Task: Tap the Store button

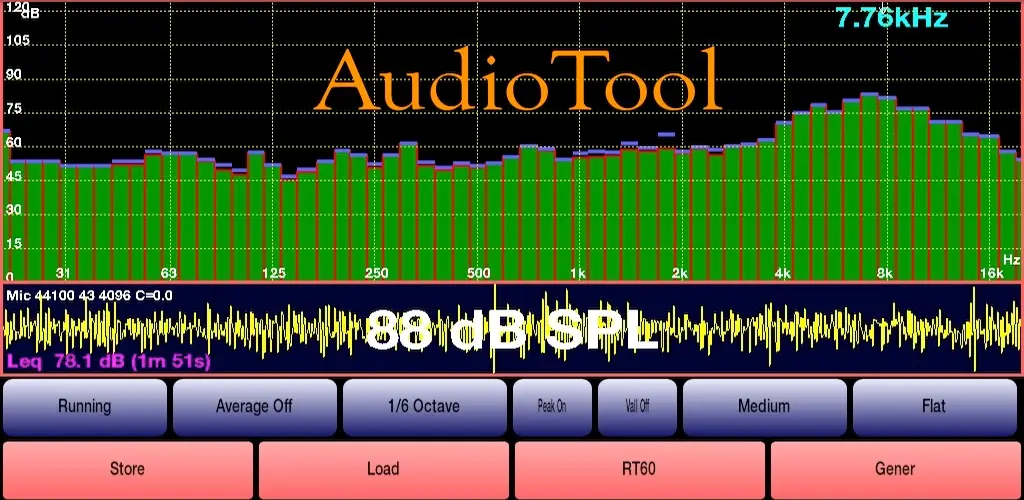Action: tap(127, 469)
